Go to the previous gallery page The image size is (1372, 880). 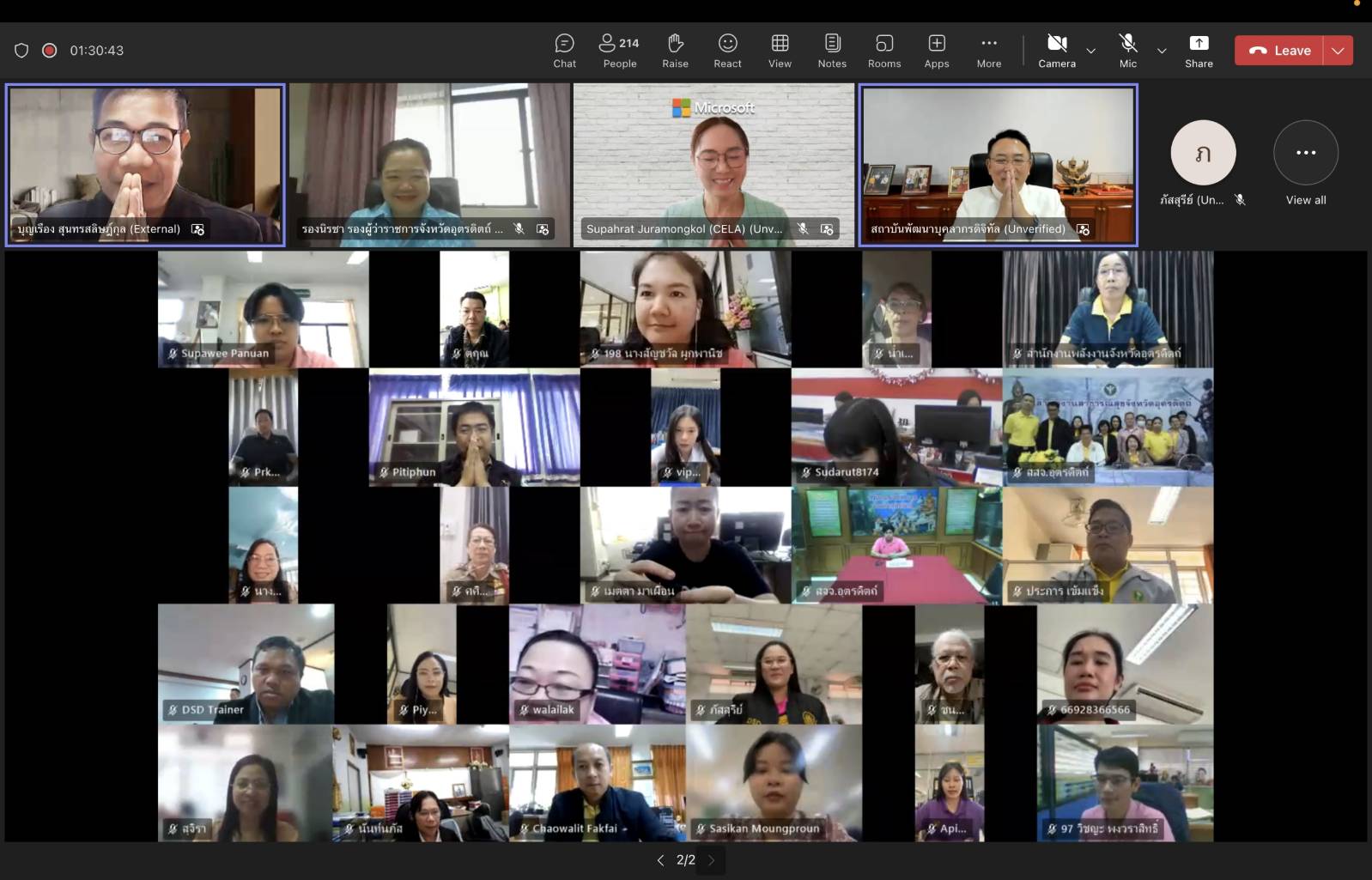pos(660,859)
